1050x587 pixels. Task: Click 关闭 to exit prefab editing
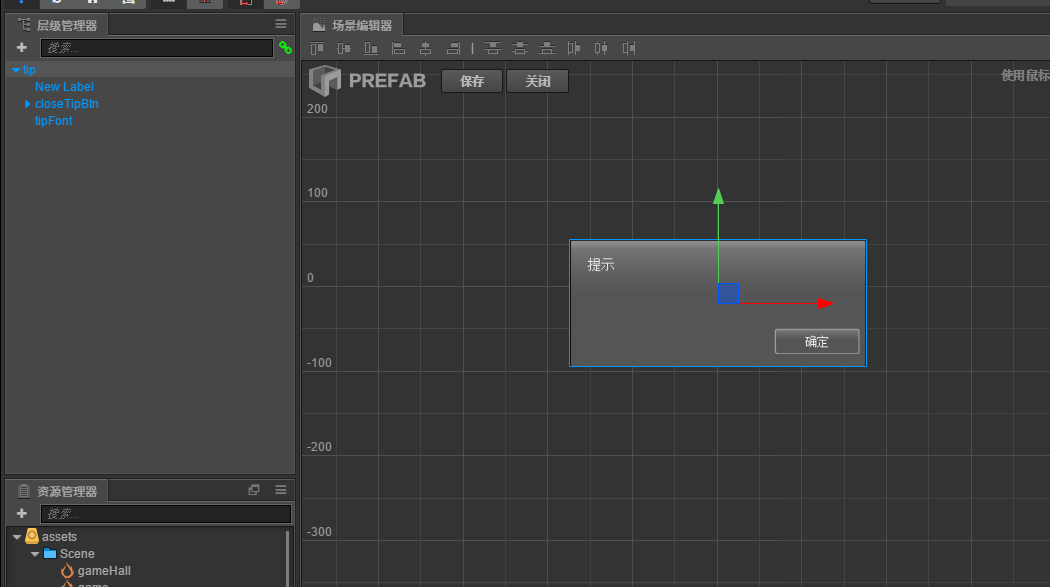coord(538,81)
